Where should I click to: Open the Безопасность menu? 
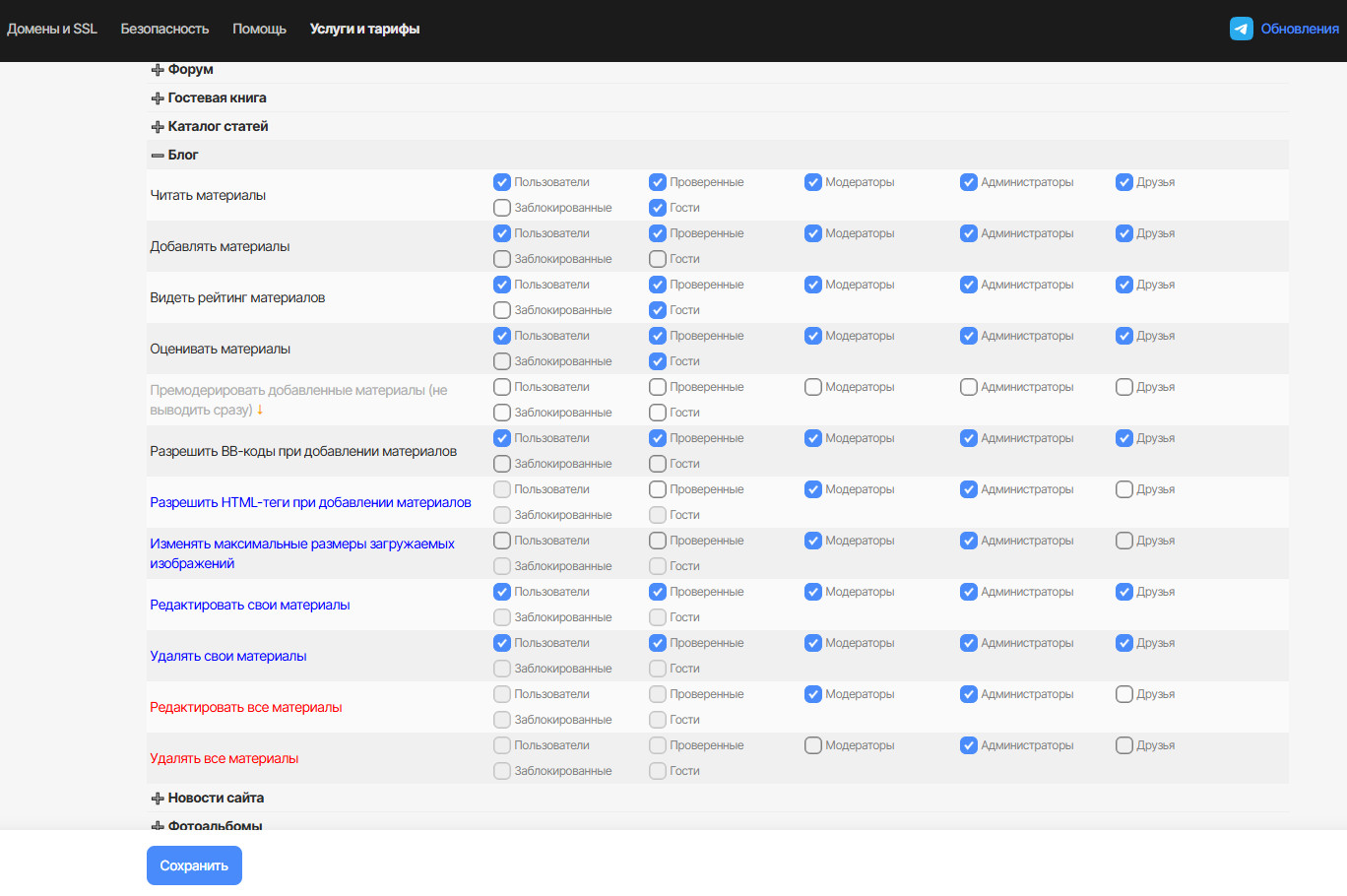point(164,29)
